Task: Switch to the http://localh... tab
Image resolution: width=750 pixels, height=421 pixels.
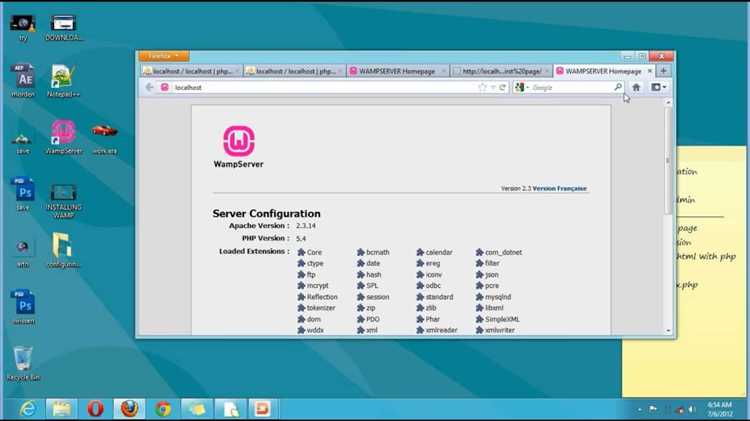Action: pyautogui.click(x=501, y=71)
